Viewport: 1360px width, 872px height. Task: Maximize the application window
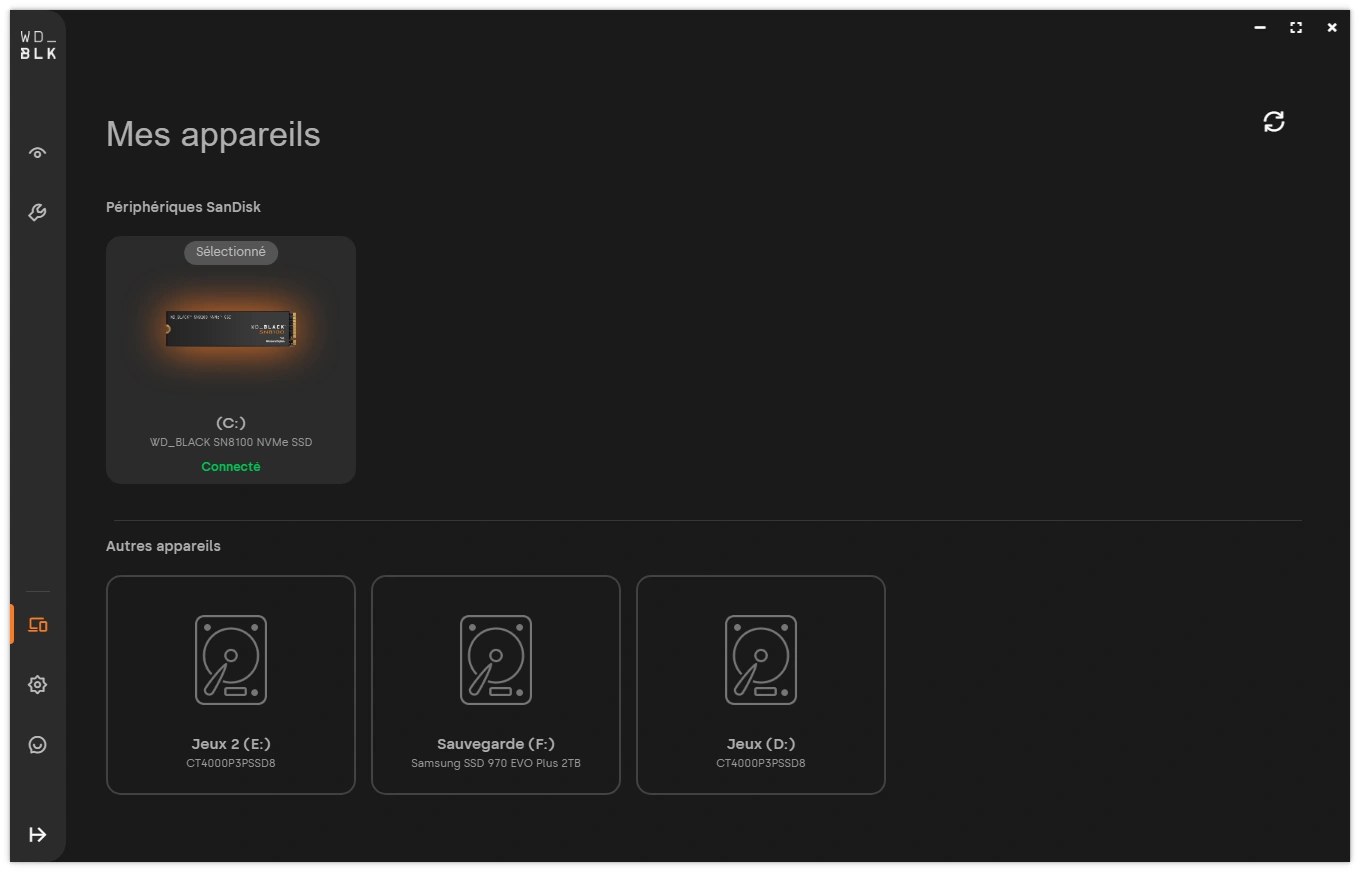coord(1296,28)
